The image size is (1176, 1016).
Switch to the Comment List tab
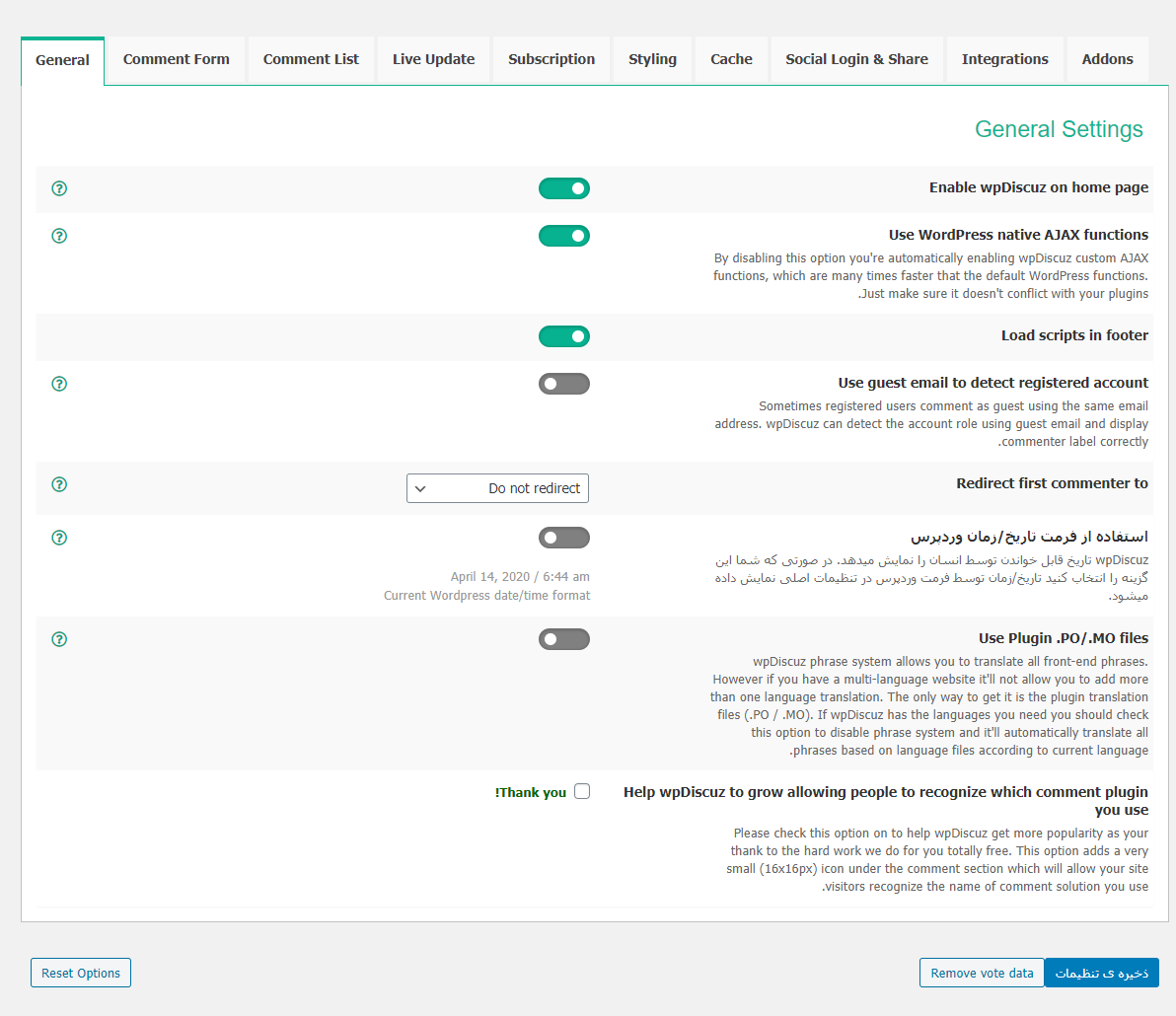[311, 59]
